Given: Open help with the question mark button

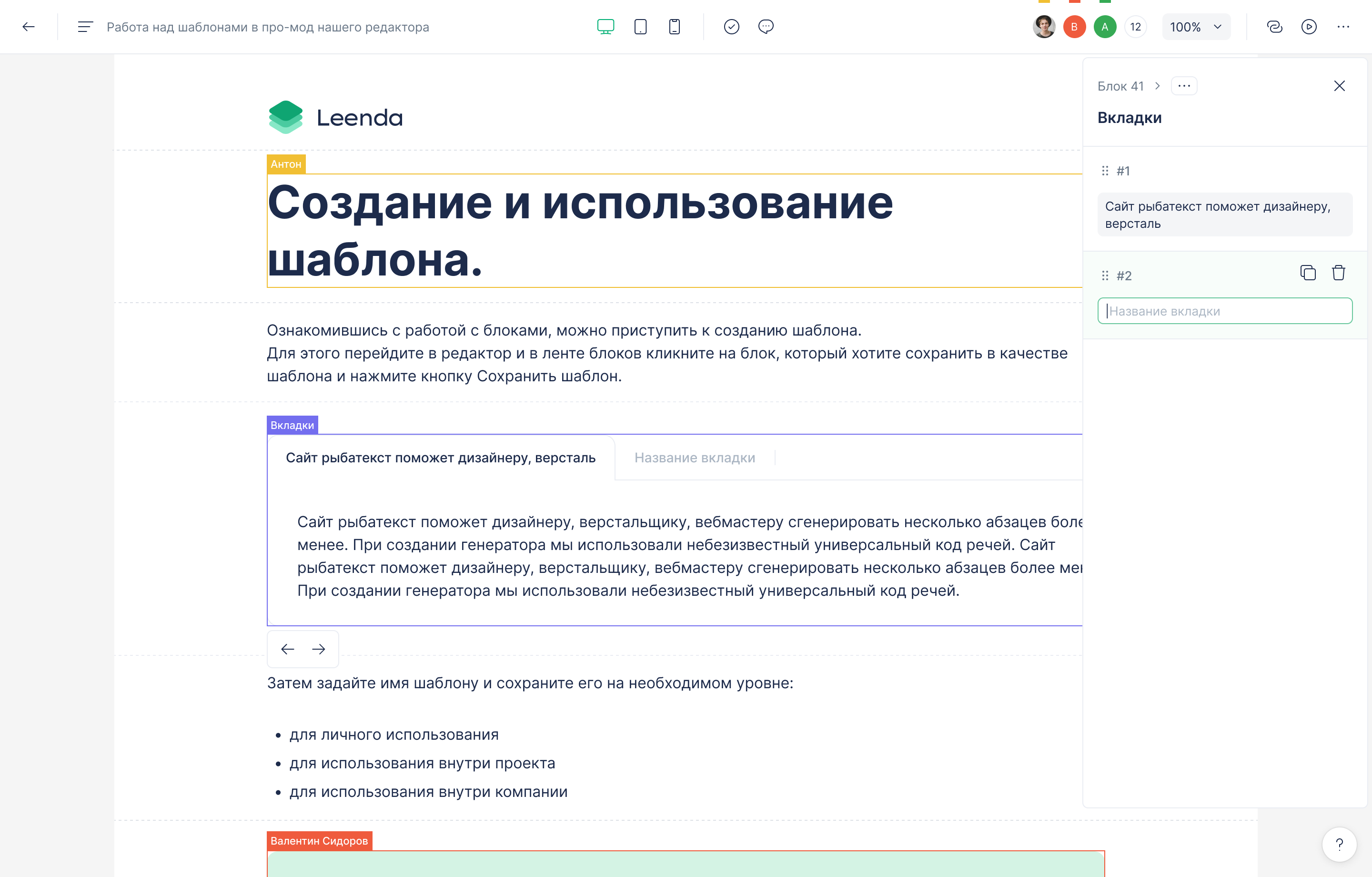Looking at the screenshot, I should 1339,844.
